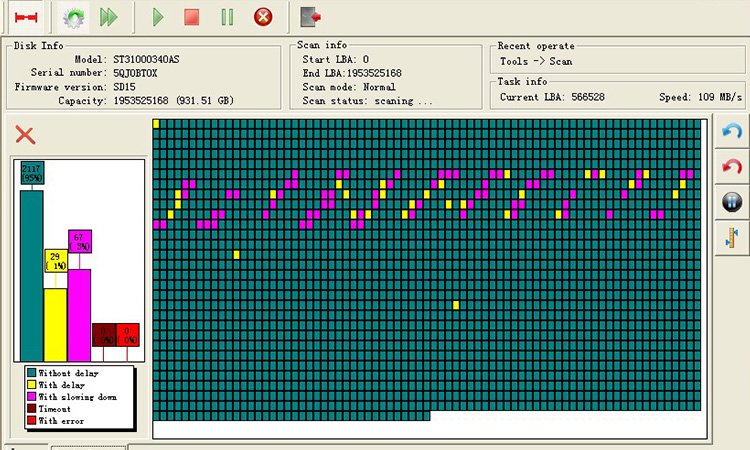Click the blue undo arrow icon
The height and width of the screenshot is (450, 750).
pyautogui.click(x=732, y=131)
